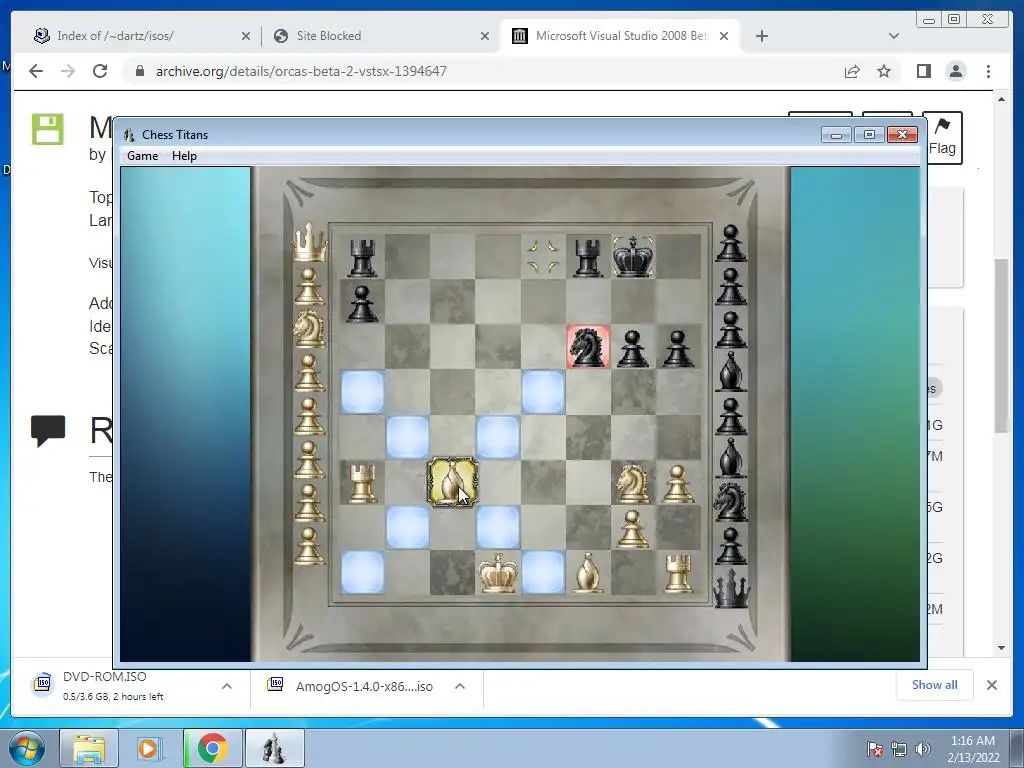Open the Action Center flag icon
1024x768 pixels.
[874, 749]
